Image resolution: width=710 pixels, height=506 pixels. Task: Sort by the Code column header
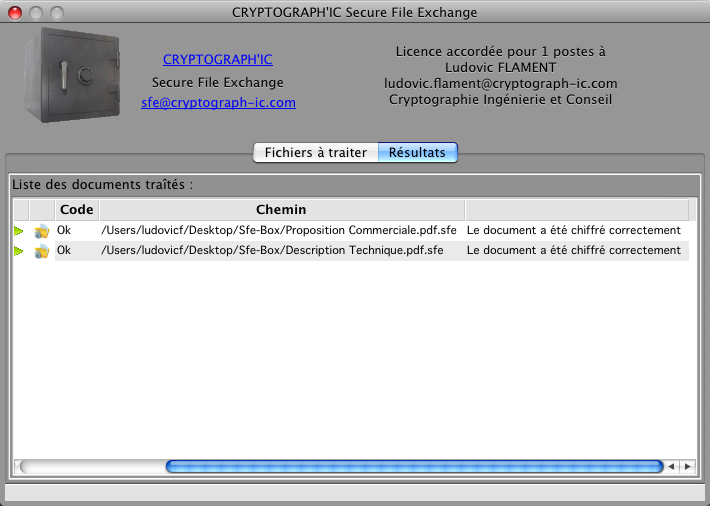(76, 209)
